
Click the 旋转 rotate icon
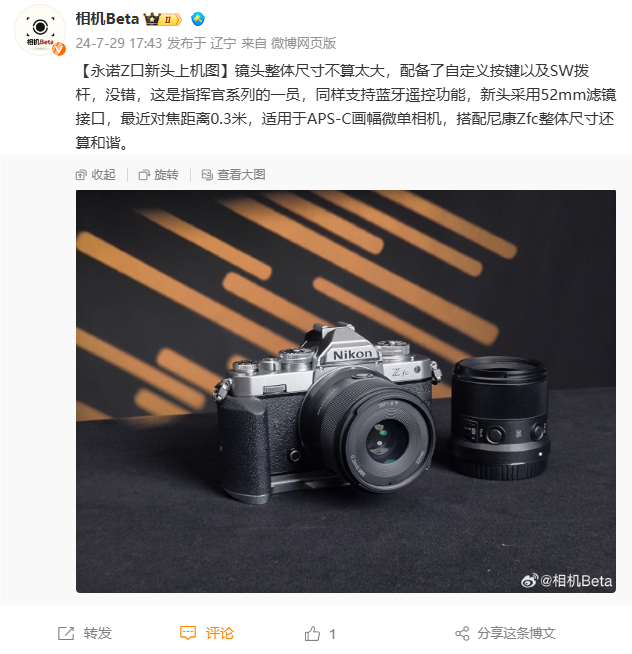click(144, 175)
